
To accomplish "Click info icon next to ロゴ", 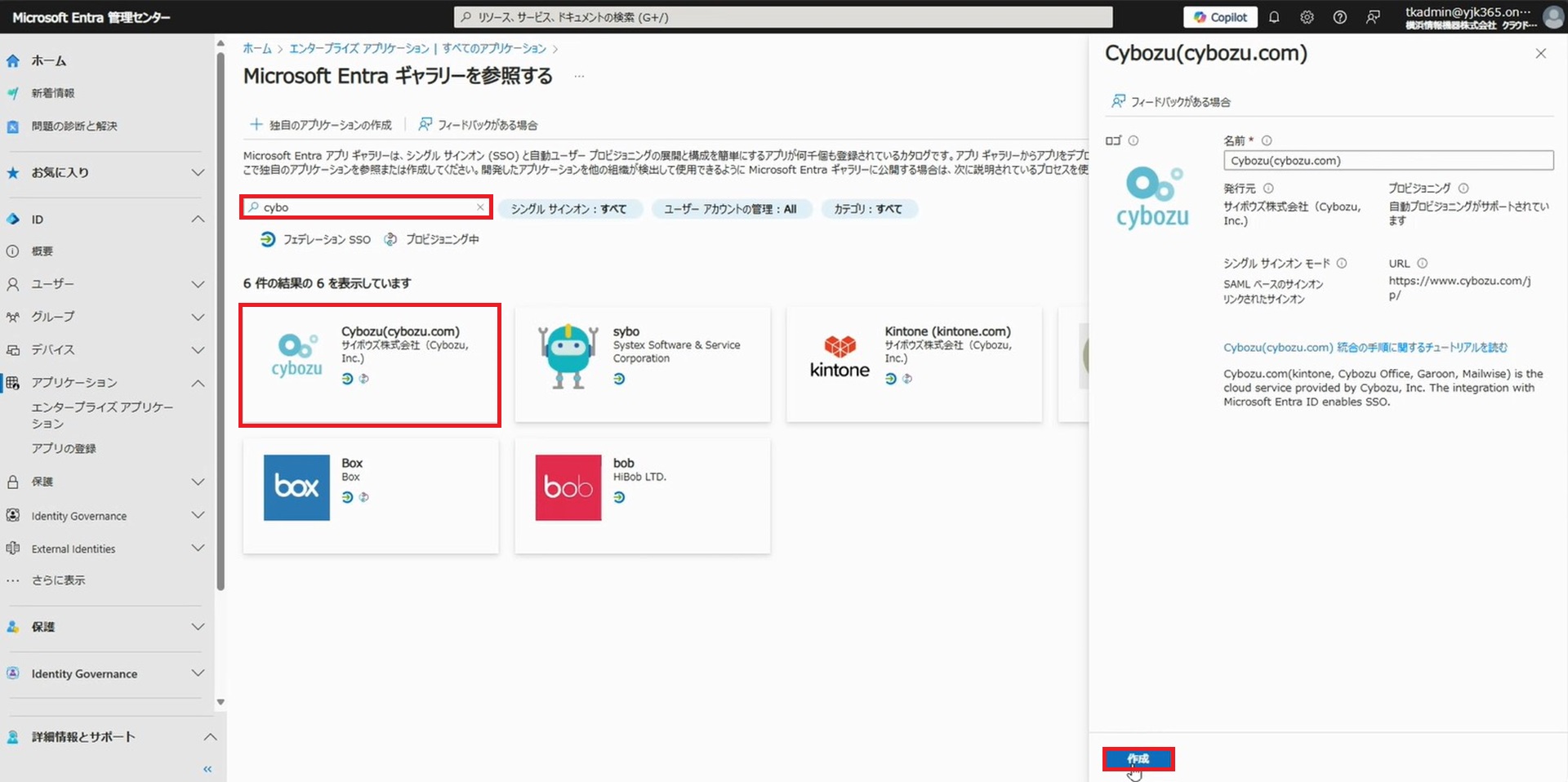I will [x=1133, y=140].
